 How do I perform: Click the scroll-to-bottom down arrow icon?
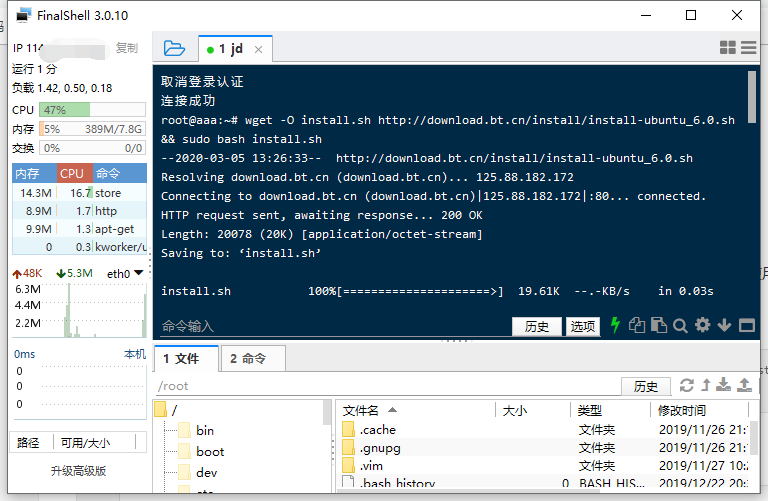[724, 325]
